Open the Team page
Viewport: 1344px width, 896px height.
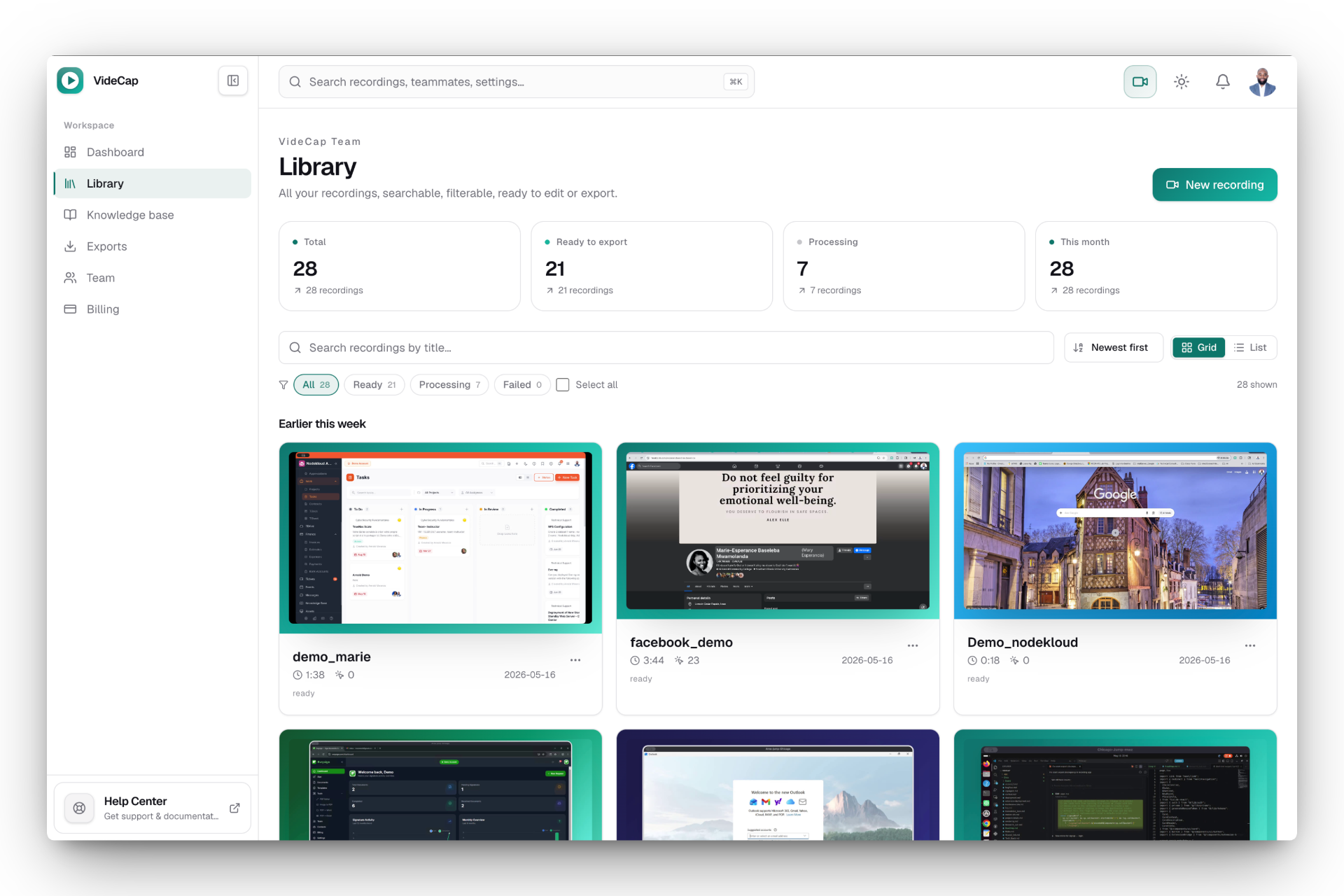(152, 278)
